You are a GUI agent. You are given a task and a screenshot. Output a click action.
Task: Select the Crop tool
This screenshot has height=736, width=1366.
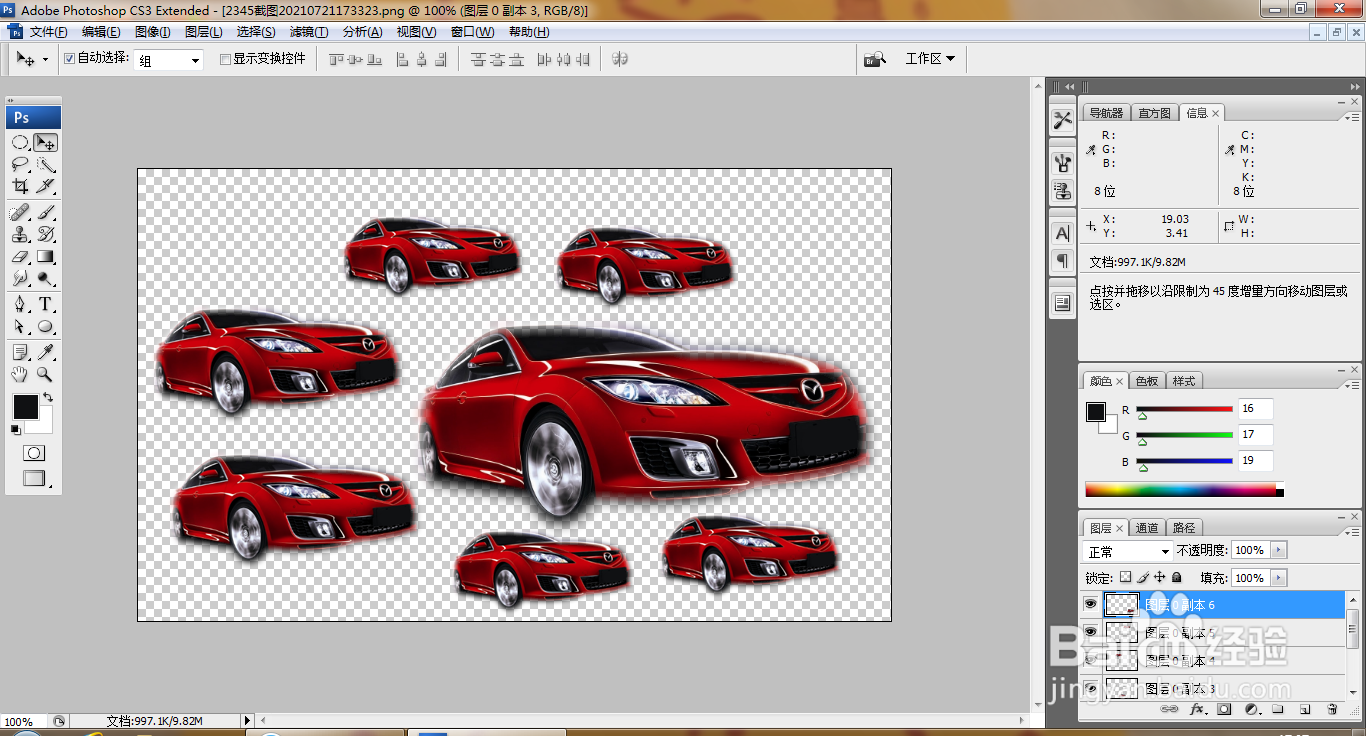tap(20, 187)
